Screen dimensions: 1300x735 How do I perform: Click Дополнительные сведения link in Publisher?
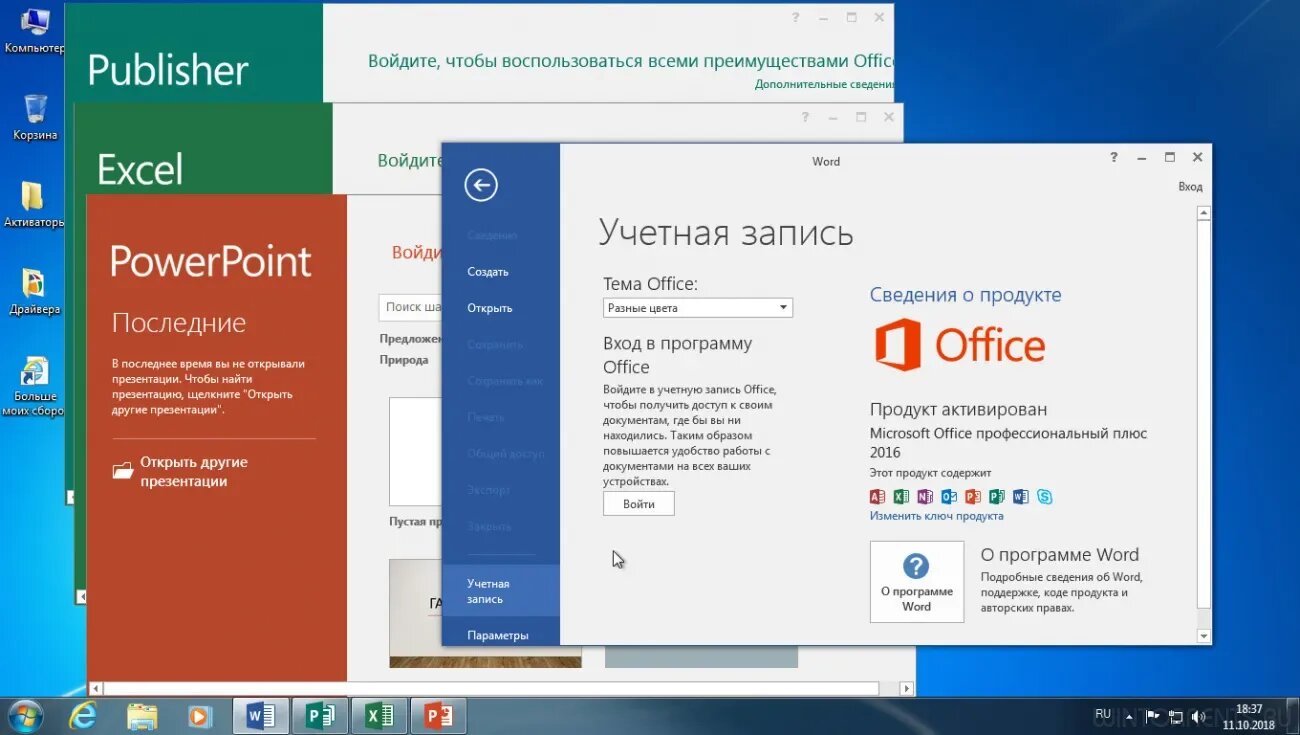click(x=824, y=85)
